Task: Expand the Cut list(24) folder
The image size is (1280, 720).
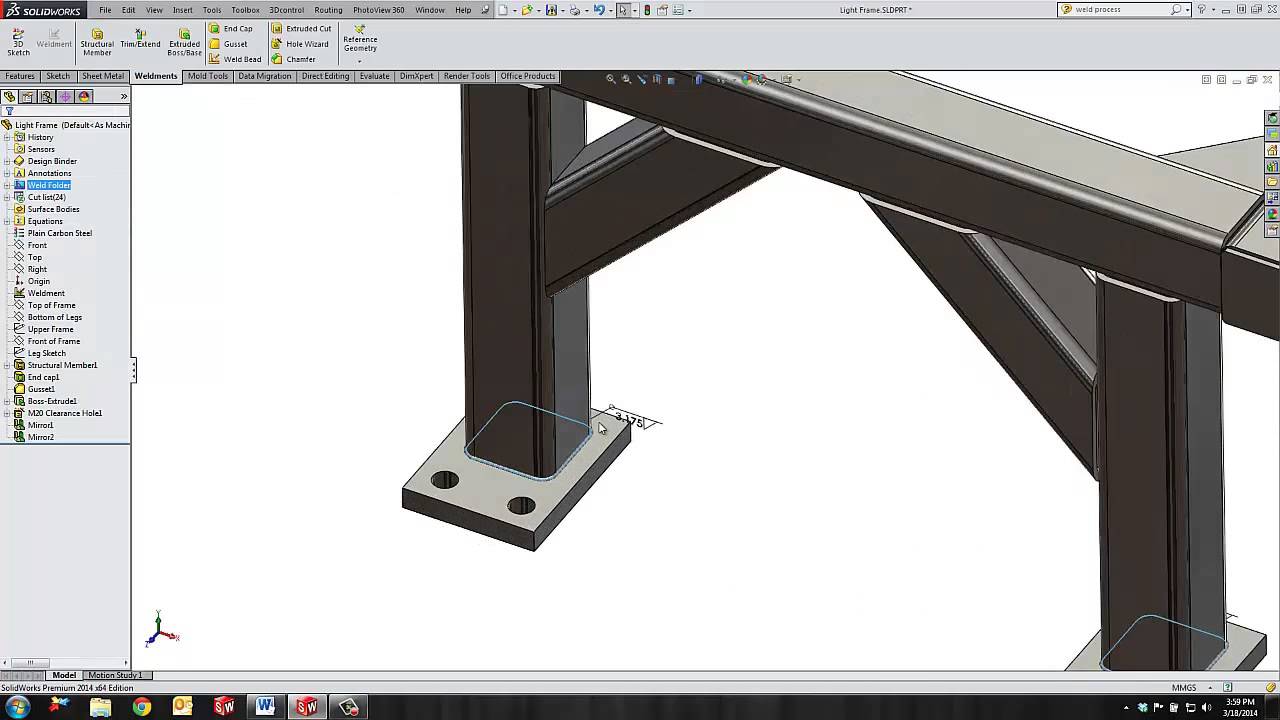Action: coord(7,197)
